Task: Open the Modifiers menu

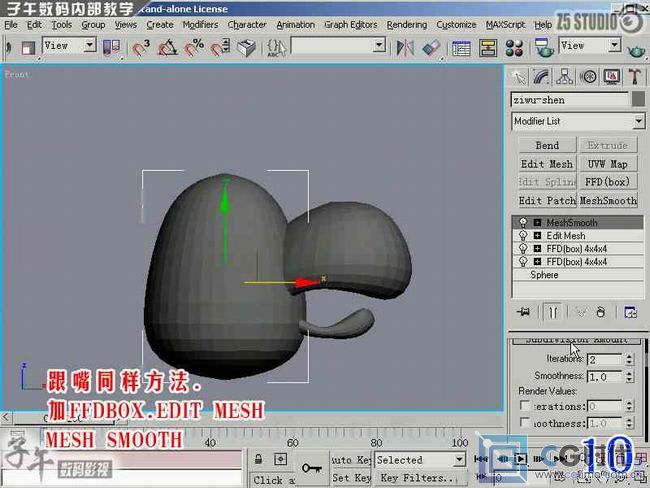Action: click(200, 25)
